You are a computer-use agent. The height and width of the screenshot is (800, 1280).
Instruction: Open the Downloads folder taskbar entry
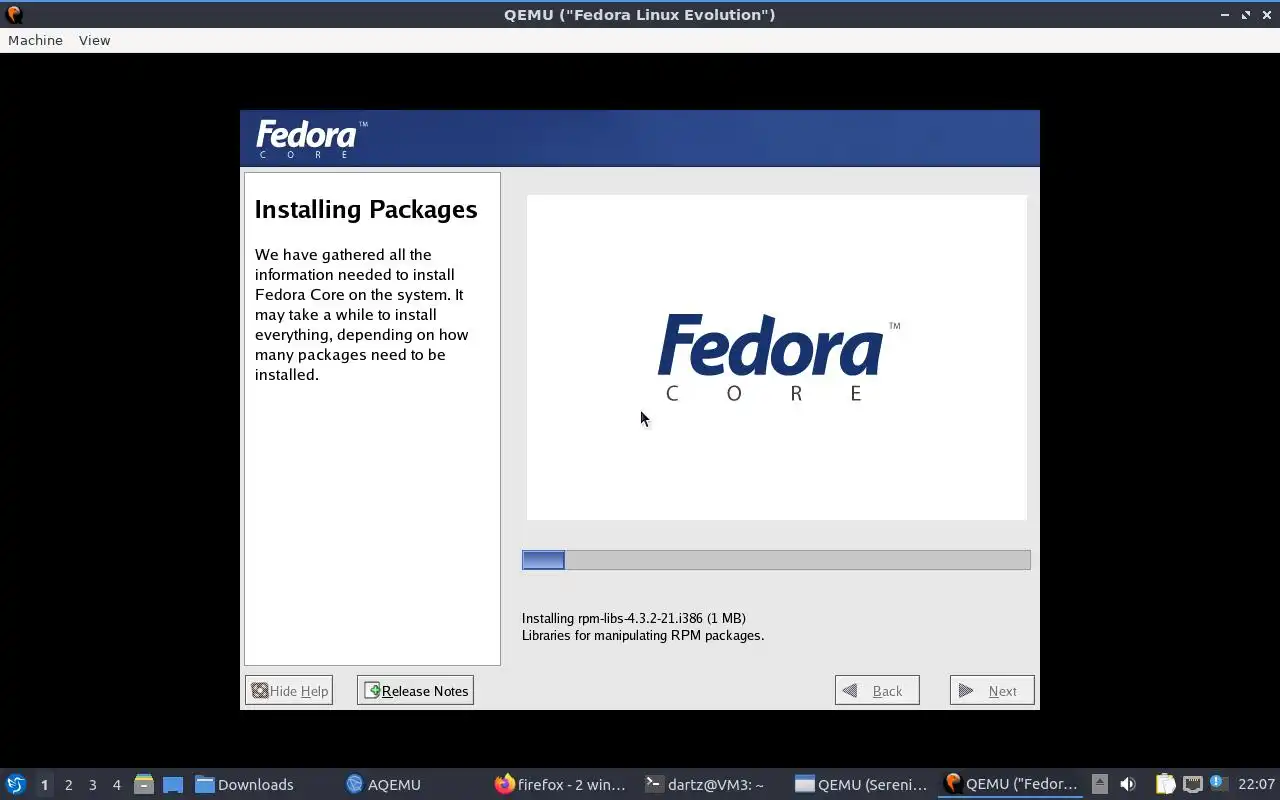(245, 784)
